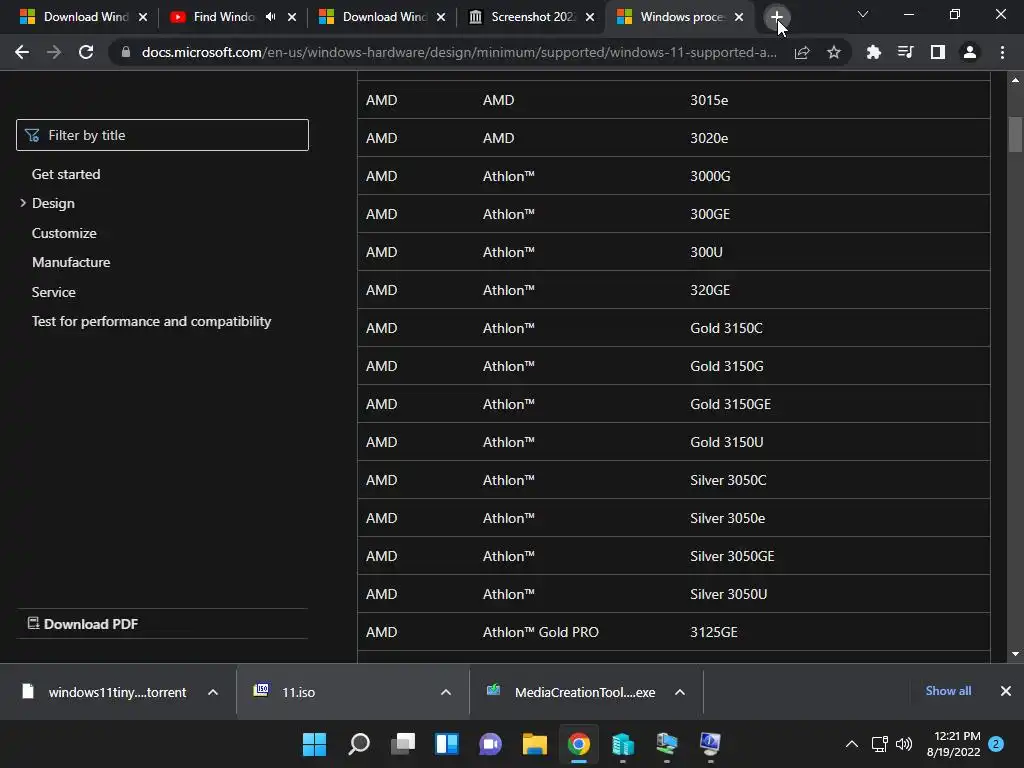Viewport: 1024px width, 768px height.
Task: Open the volume tray icon
Action: pos(904,744)
